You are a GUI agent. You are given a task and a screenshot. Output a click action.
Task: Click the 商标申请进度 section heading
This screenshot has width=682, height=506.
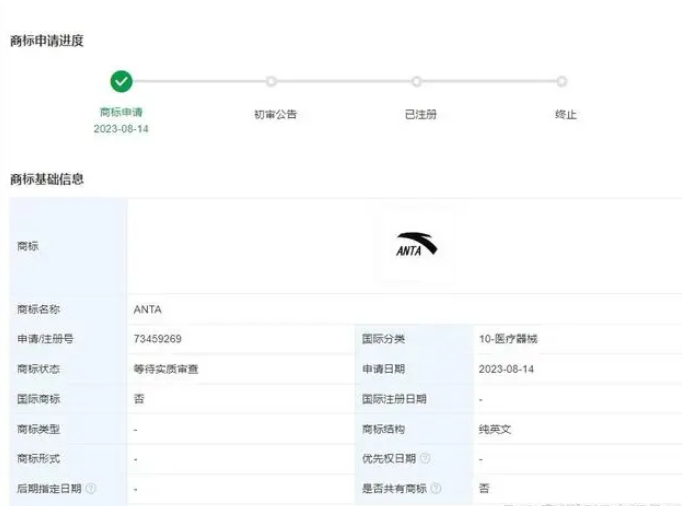pyautogui.click(x=47, y=41)
